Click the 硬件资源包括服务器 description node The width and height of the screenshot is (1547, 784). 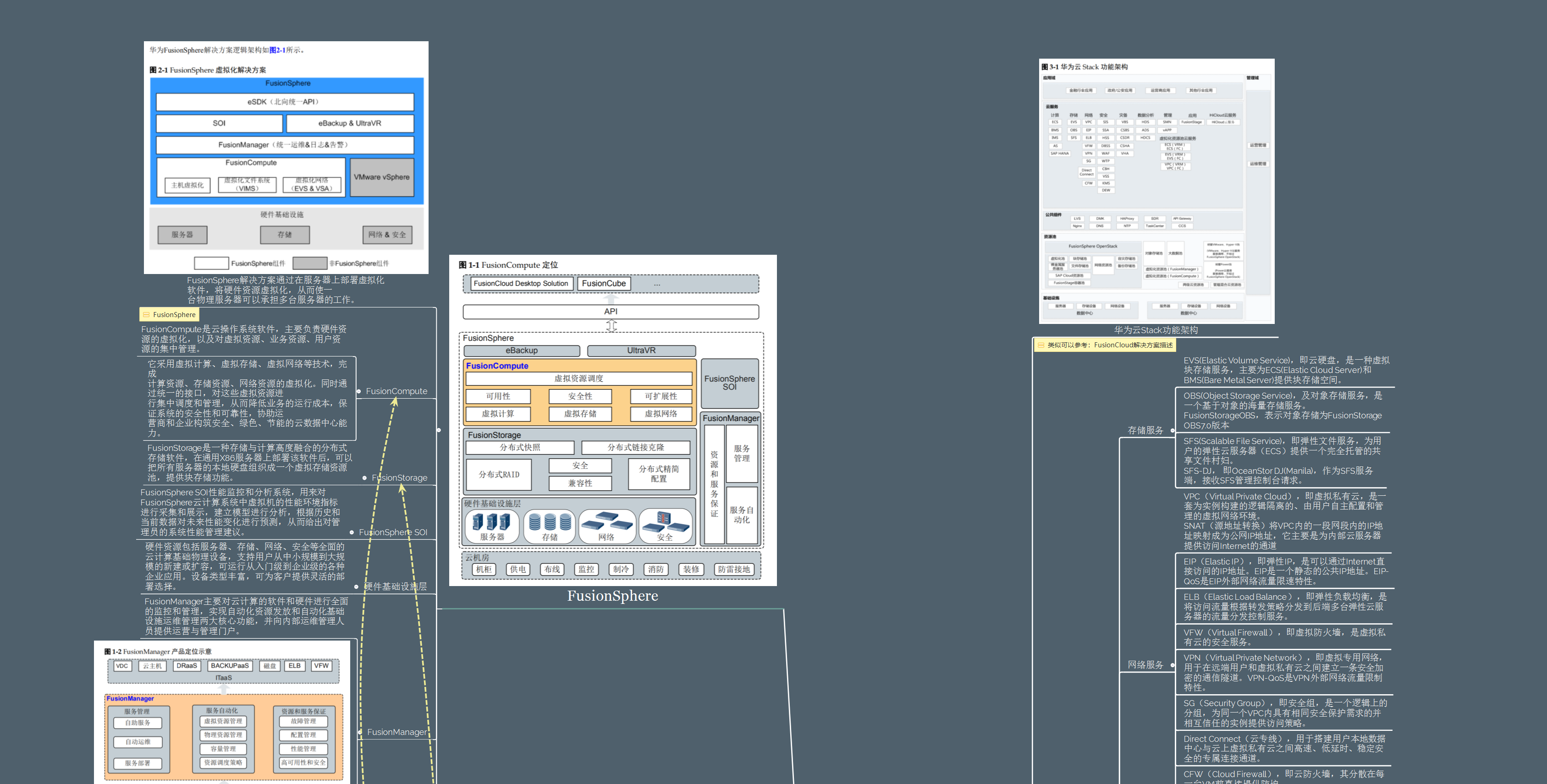245,567
